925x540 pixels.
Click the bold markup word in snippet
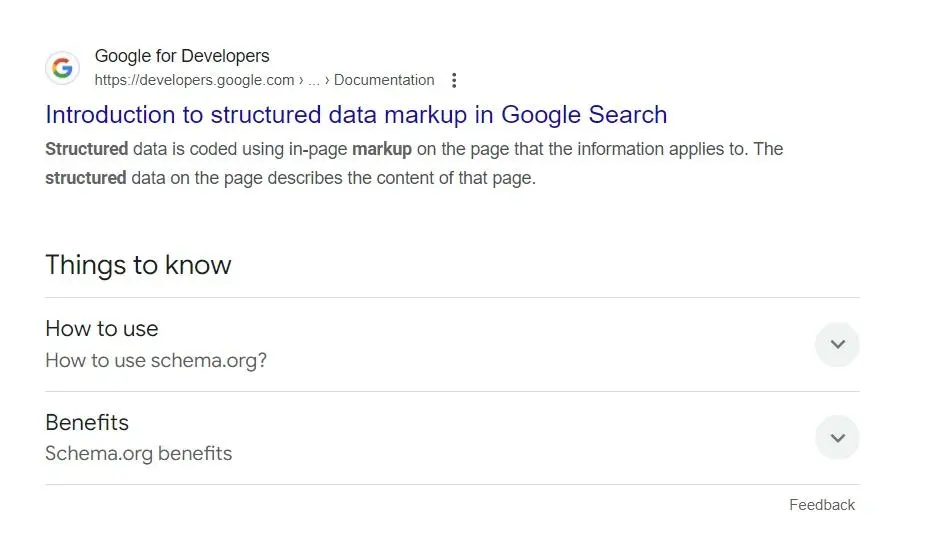pos(382,149)
